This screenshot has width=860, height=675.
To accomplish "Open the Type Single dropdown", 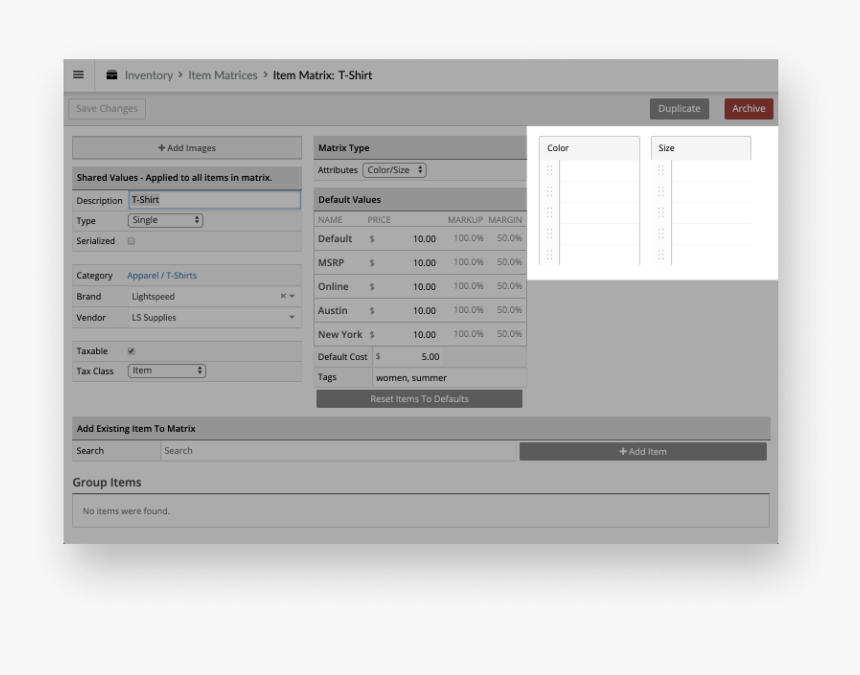I will (166, 220).
